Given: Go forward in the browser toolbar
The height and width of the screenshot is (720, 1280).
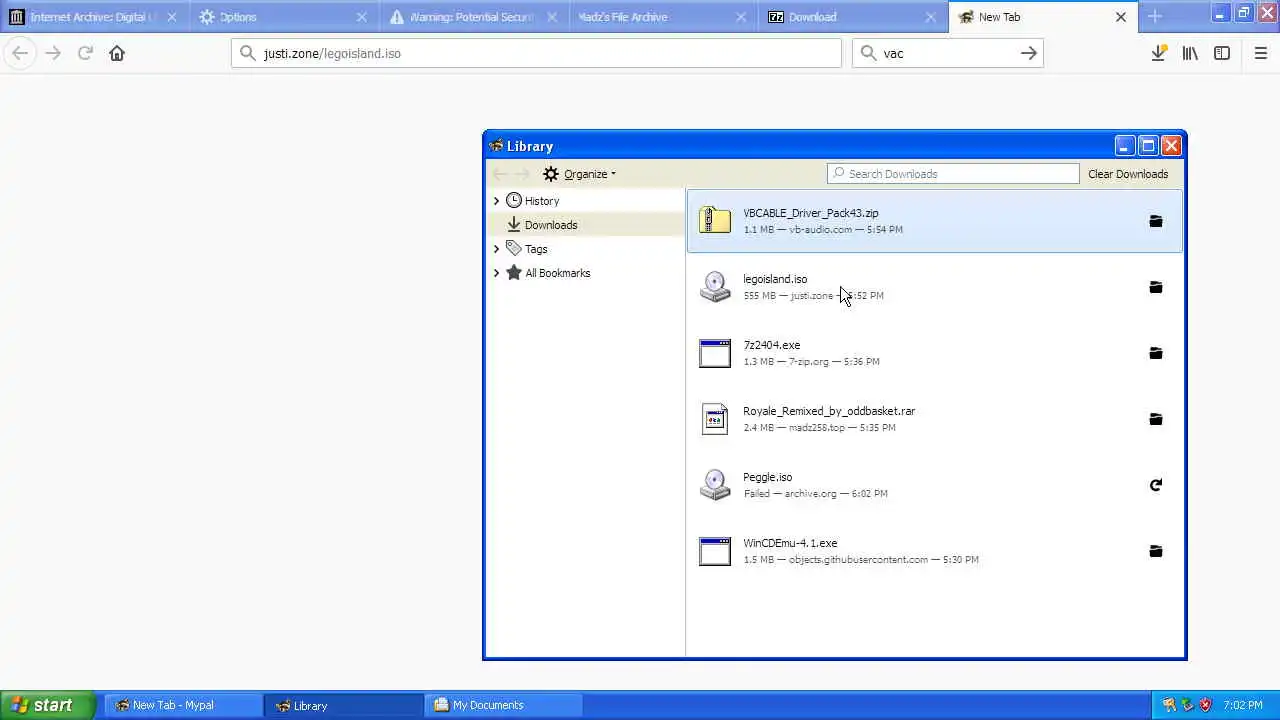Looking at the screenshot, I should tap(53, 53).
